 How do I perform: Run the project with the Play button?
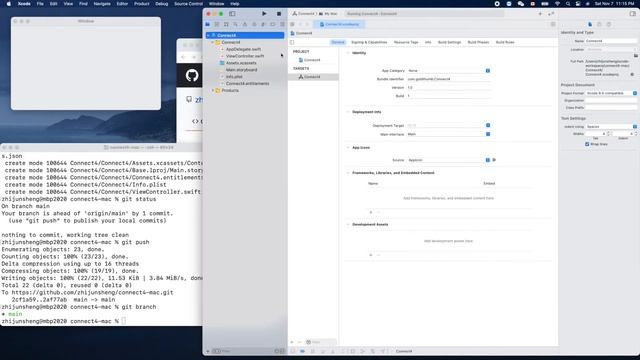click(x=264, y=13)
